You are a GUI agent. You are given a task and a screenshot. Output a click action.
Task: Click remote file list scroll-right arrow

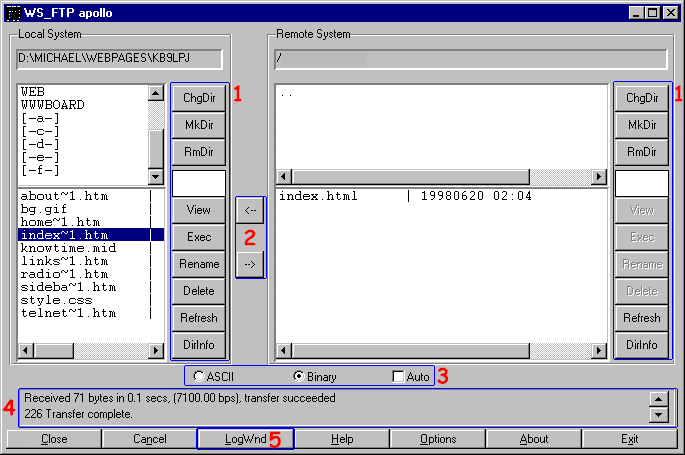coord(599,350)
